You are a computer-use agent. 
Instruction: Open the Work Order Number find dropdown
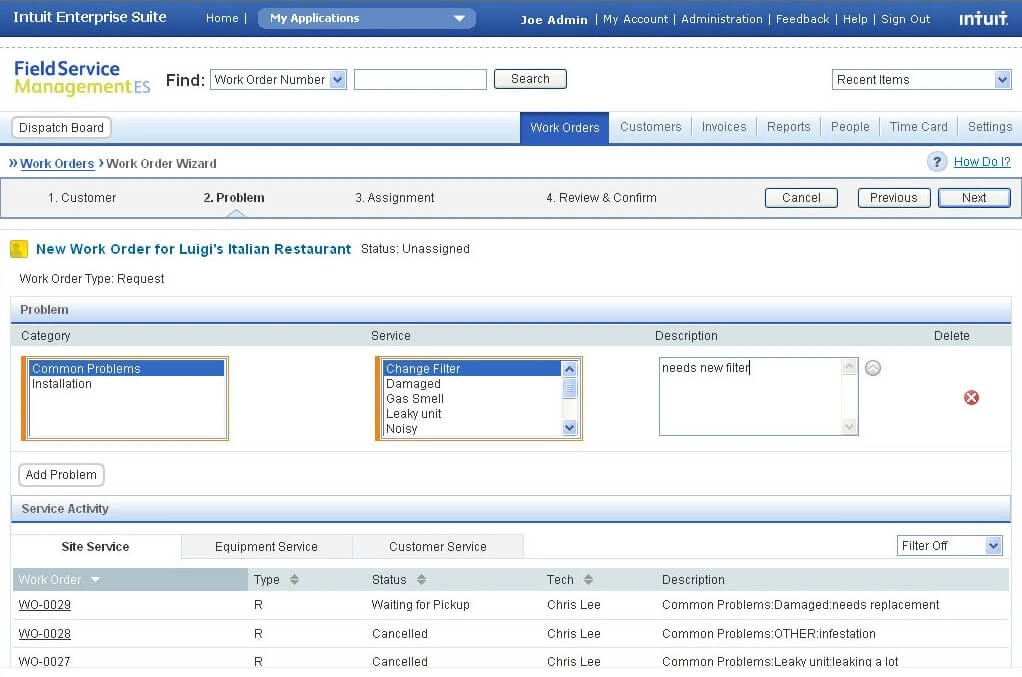click(278, 79)
